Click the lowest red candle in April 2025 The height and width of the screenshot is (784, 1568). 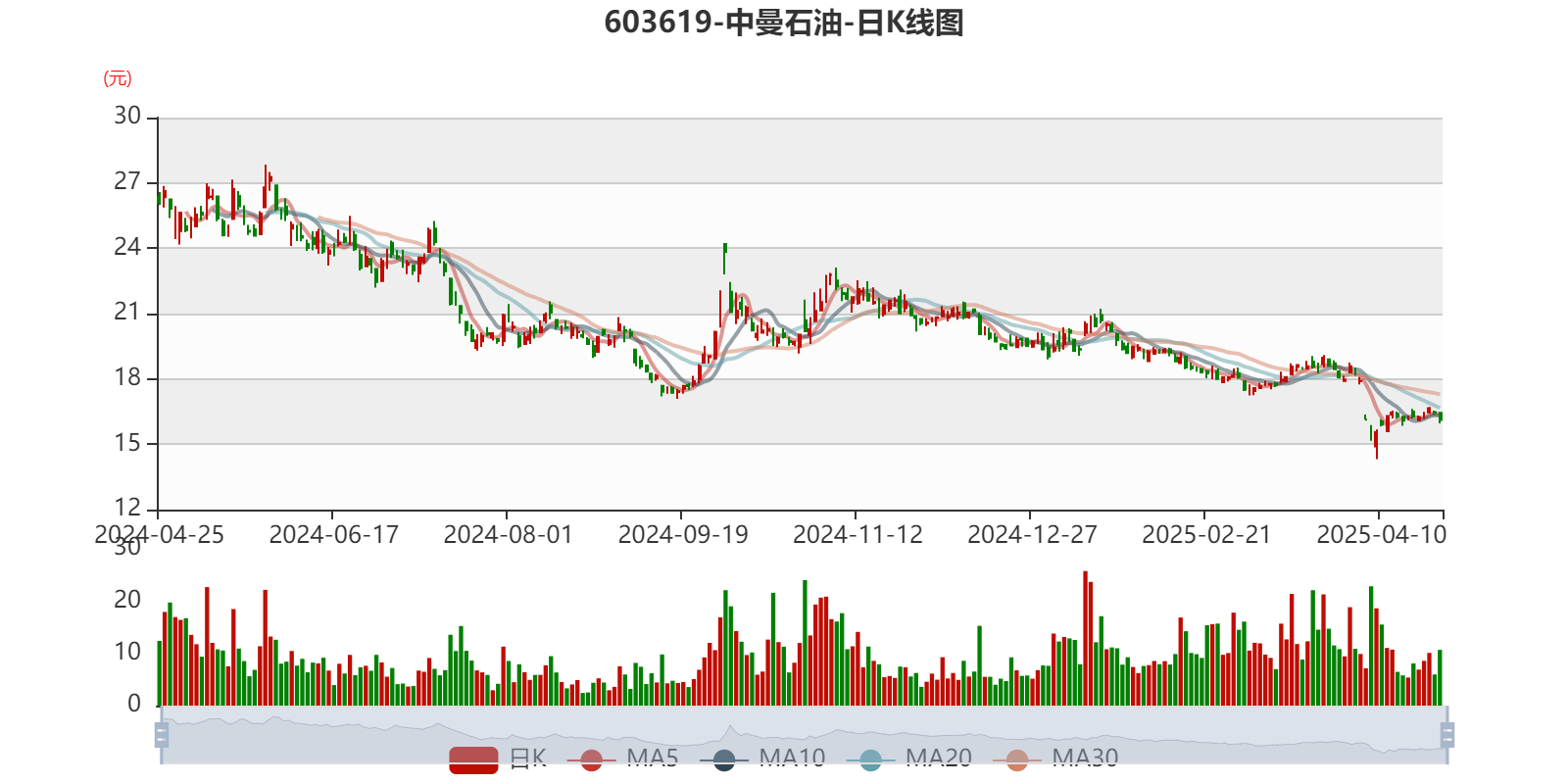1376,443
